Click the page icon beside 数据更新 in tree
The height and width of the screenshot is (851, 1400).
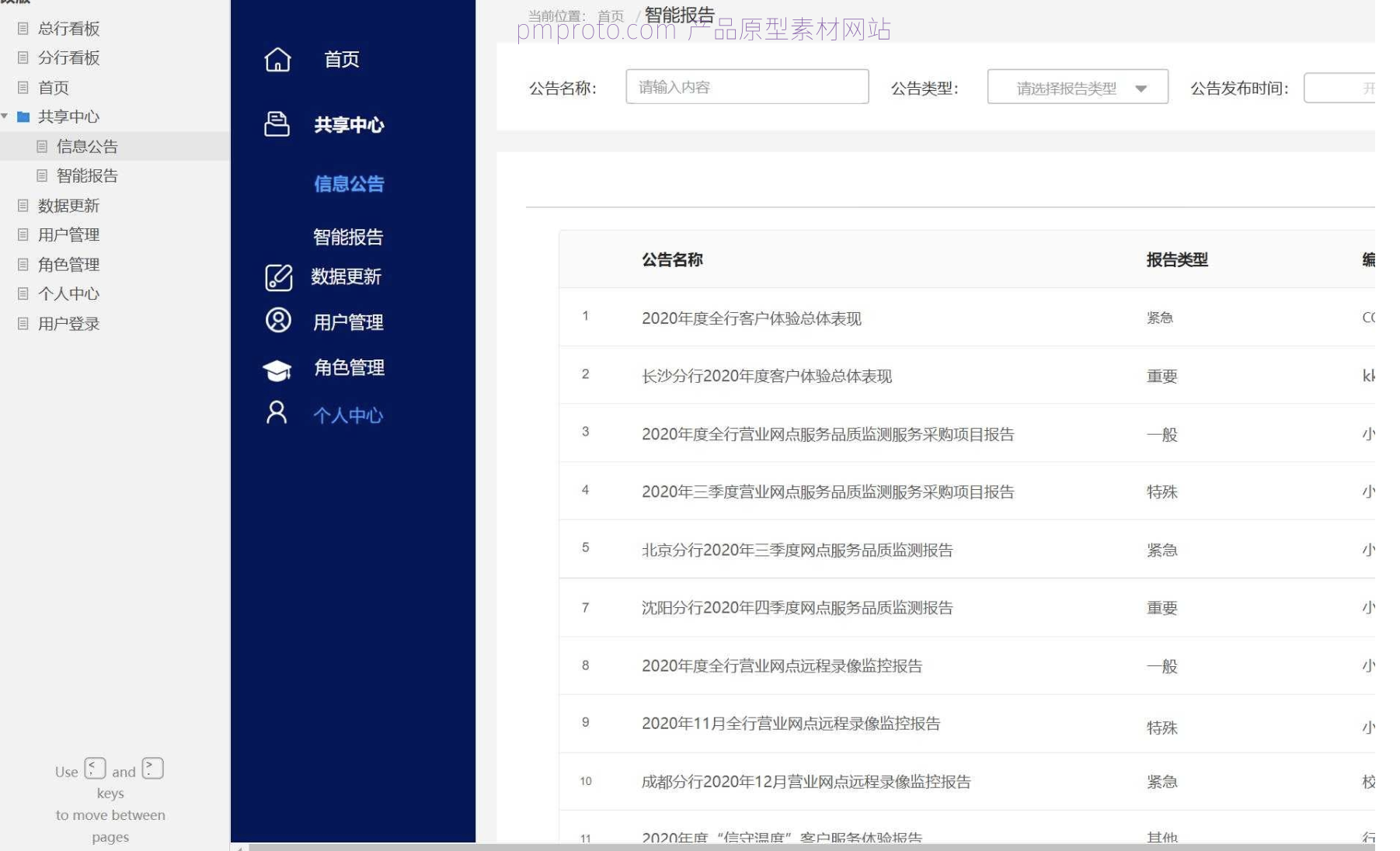(x=23, y=205)
